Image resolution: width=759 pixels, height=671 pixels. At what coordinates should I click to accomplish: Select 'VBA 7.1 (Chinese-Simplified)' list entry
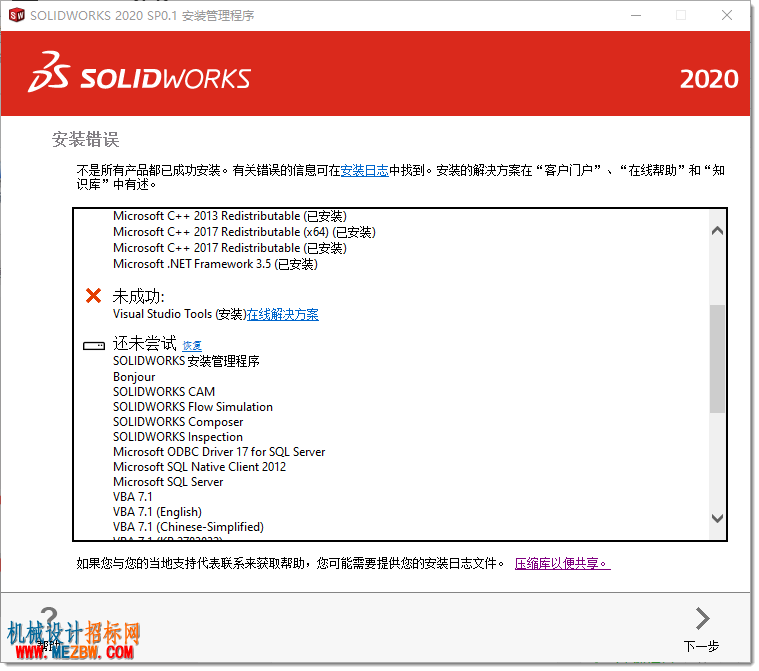point(188,527)
